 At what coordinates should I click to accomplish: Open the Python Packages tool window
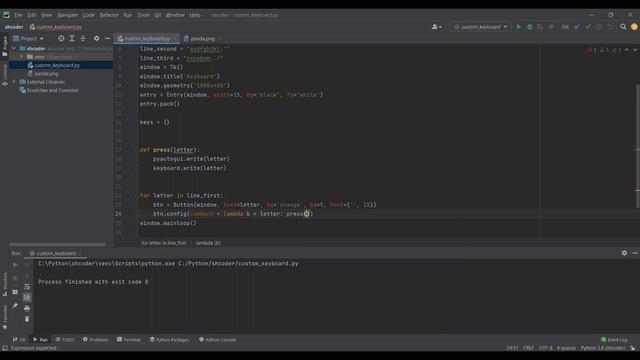coord(169,340)
